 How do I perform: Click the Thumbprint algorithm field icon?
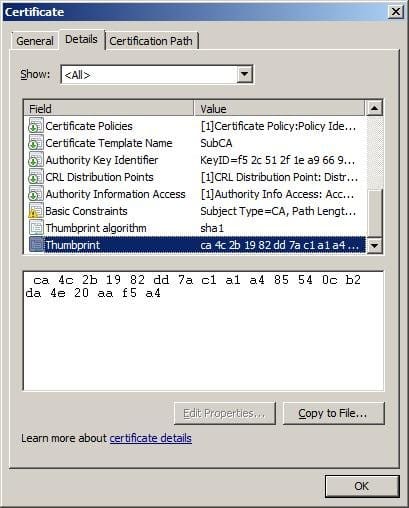[36, 228]
